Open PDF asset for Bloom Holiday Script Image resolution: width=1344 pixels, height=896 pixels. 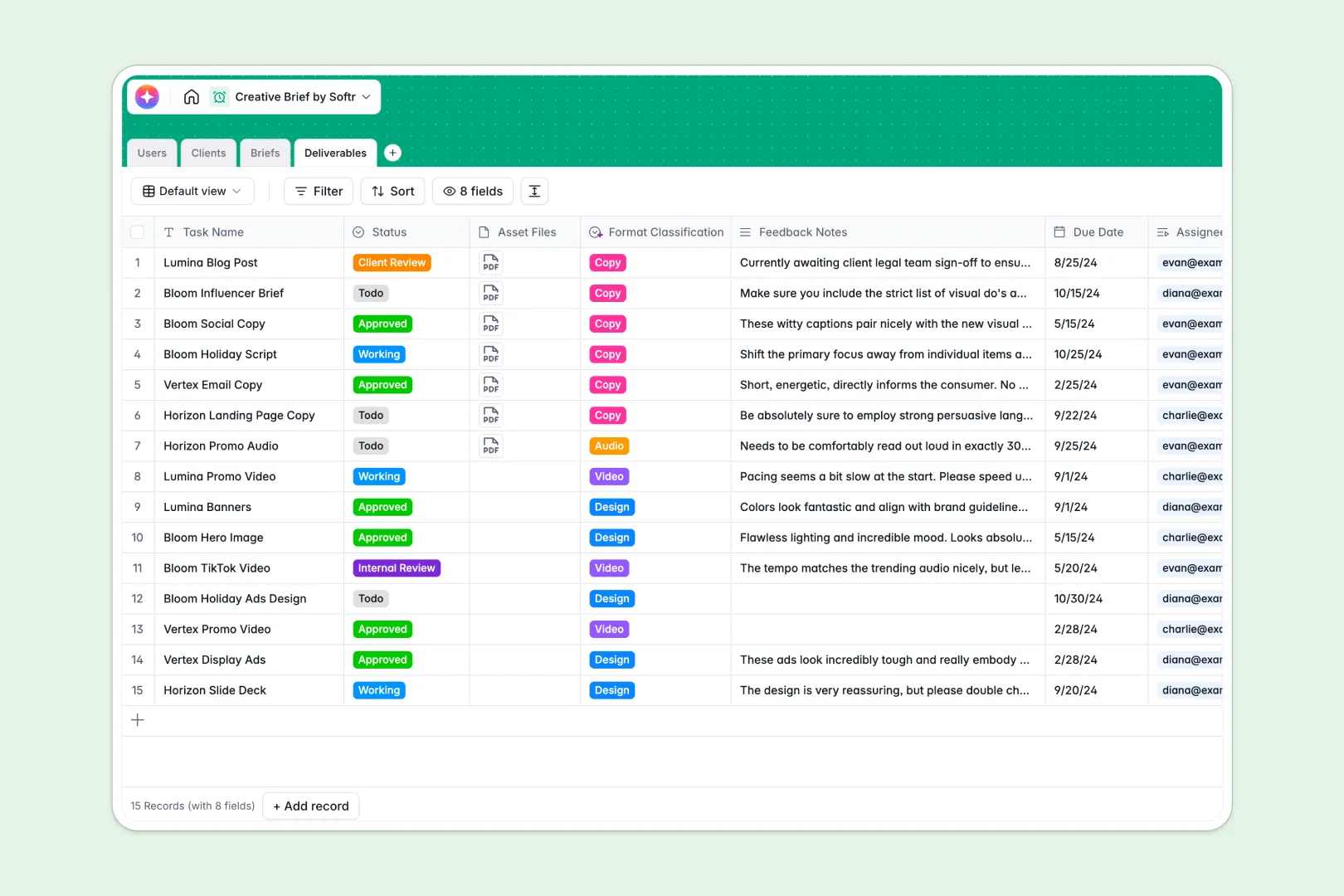pyautogui.click(x=491, y=354)
